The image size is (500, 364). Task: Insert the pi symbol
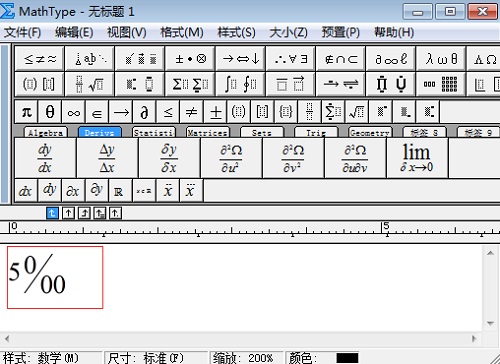(x=27, y=112)
